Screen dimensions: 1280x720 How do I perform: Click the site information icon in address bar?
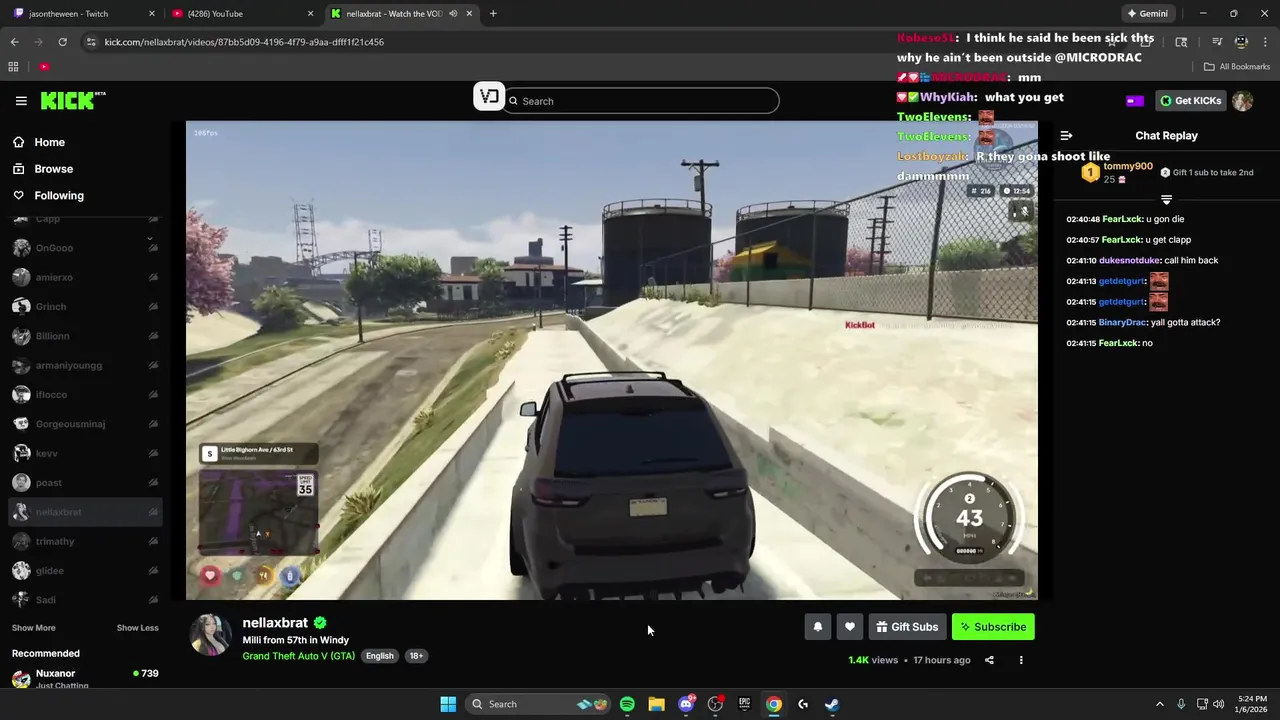[91, 42]
